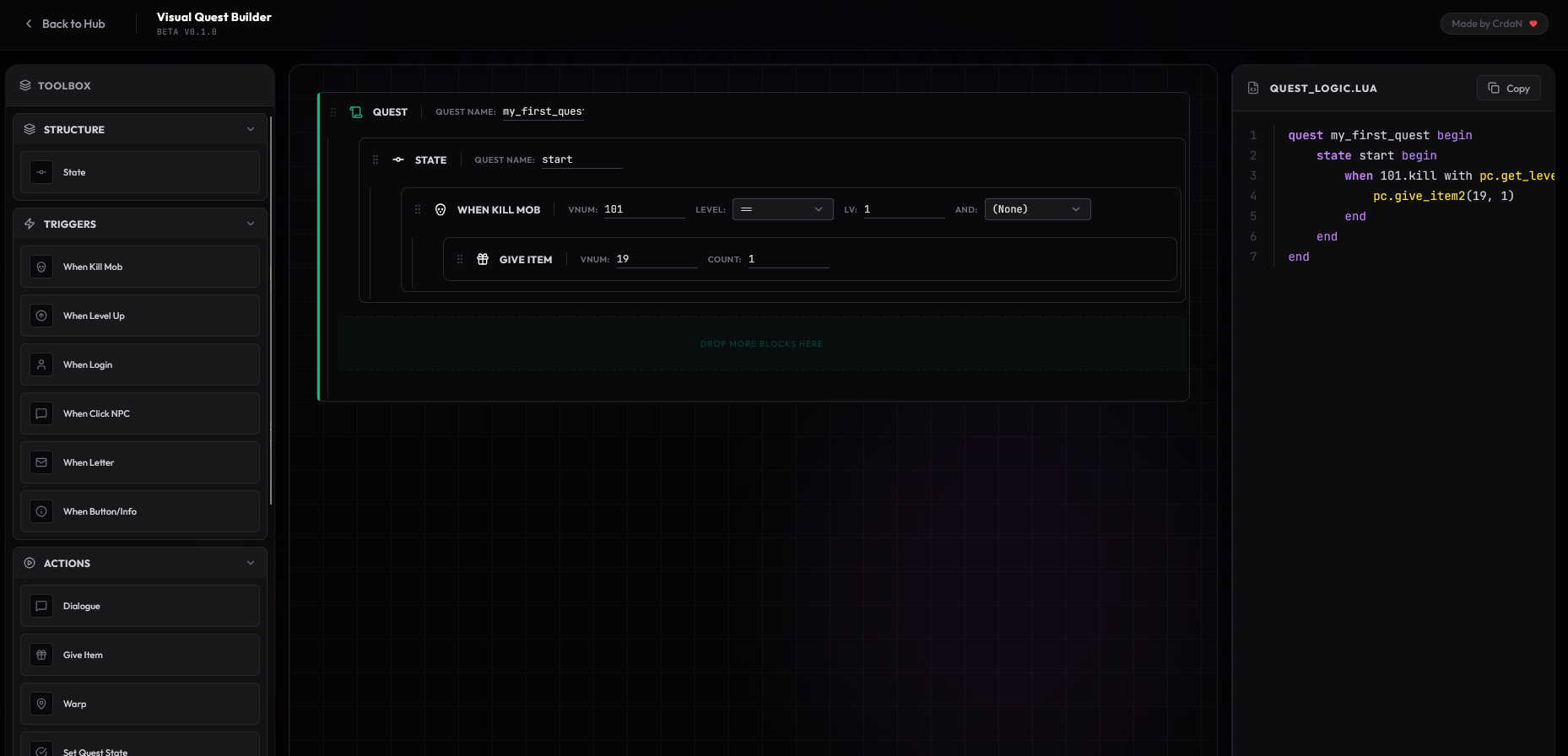This screenshot has width=1568, height=756.
Task: Click the When Click NPC chat icon
Action: click(x=41, y=413)
